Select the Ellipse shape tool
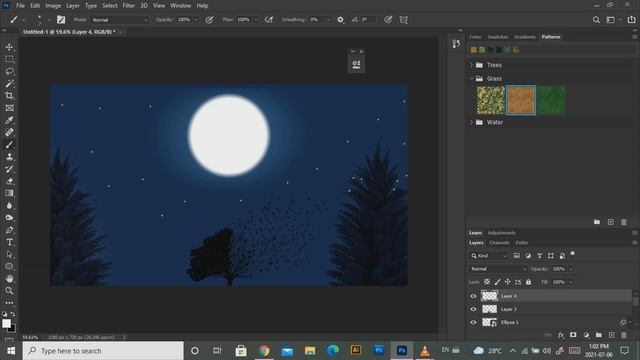The image size is (640, 360). pos(9,267)
